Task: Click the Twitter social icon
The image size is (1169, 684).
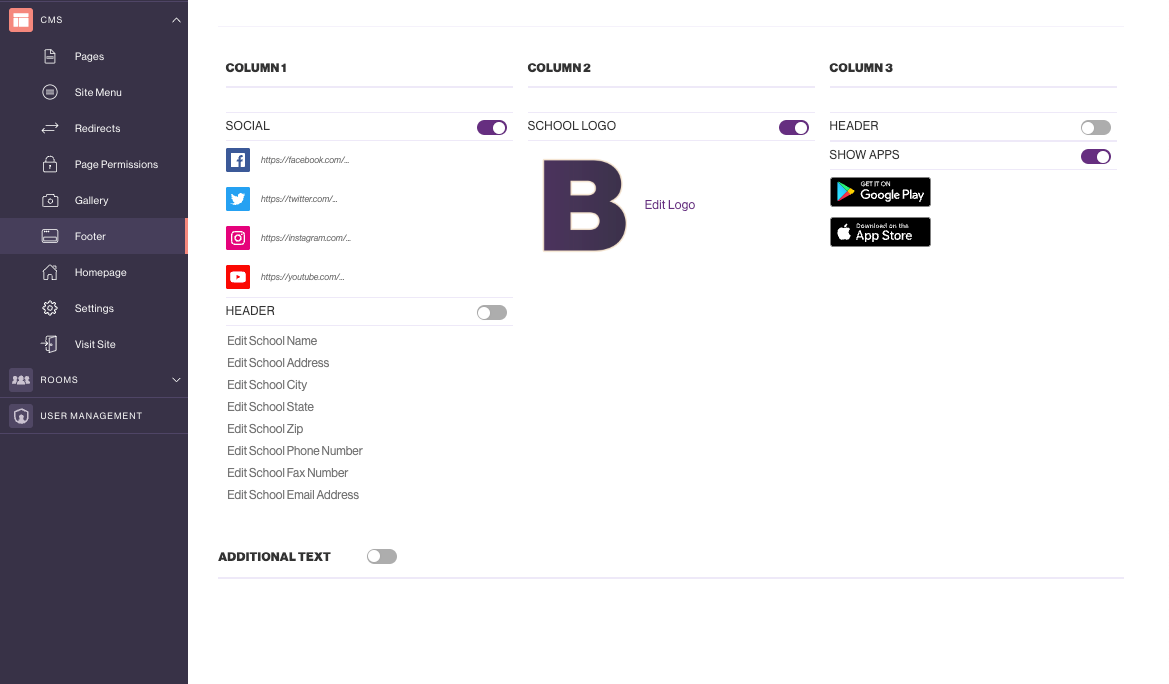Action: [x=238, y=199]
